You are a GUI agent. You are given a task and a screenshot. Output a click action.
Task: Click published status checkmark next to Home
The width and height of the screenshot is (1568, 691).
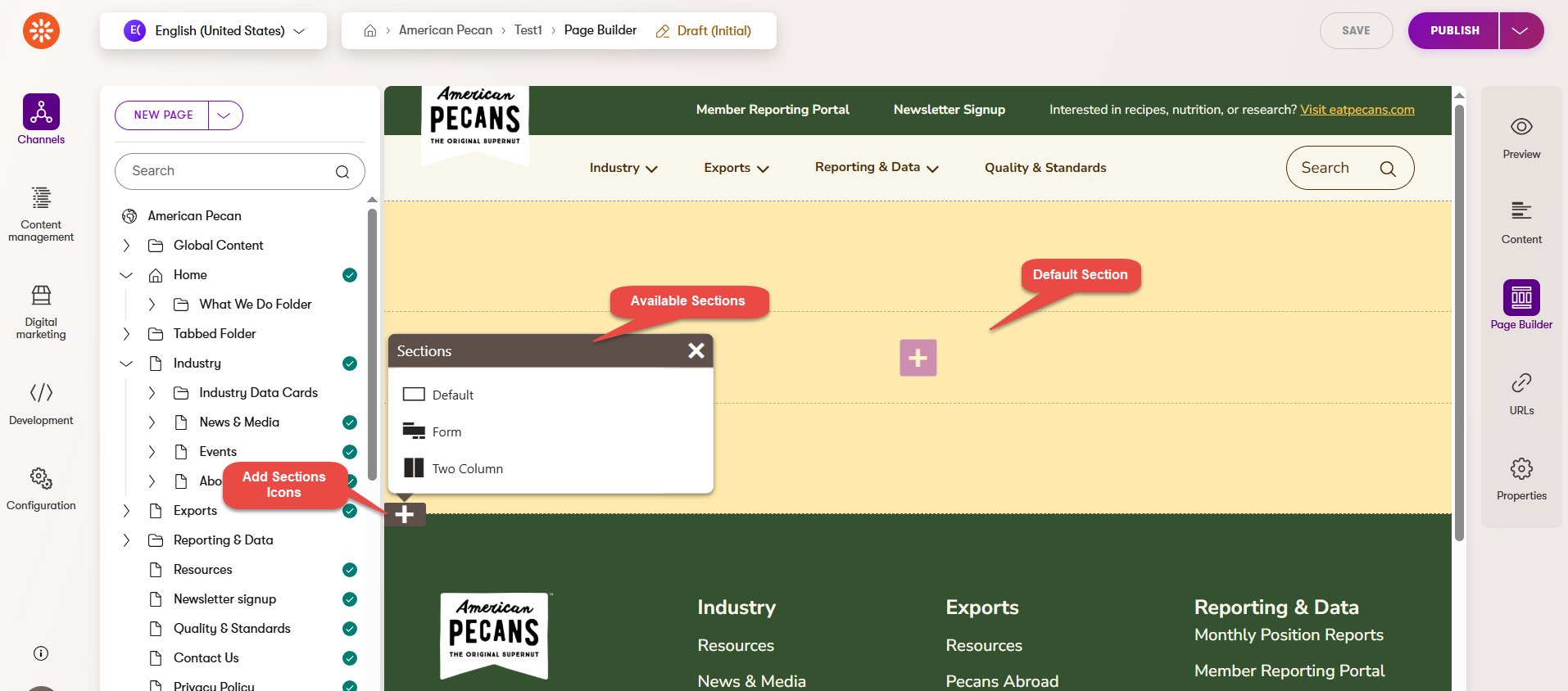tap(350, 275)
